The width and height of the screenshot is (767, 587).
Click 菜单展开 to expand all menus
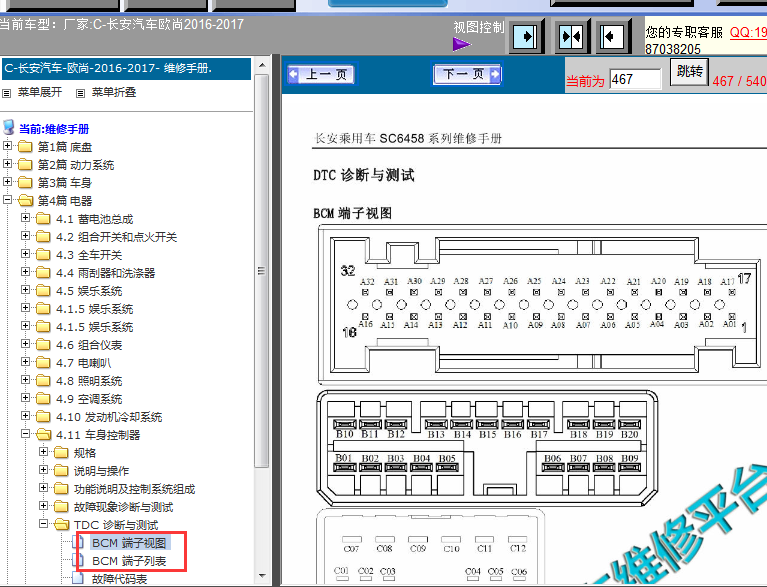[40, 92]
